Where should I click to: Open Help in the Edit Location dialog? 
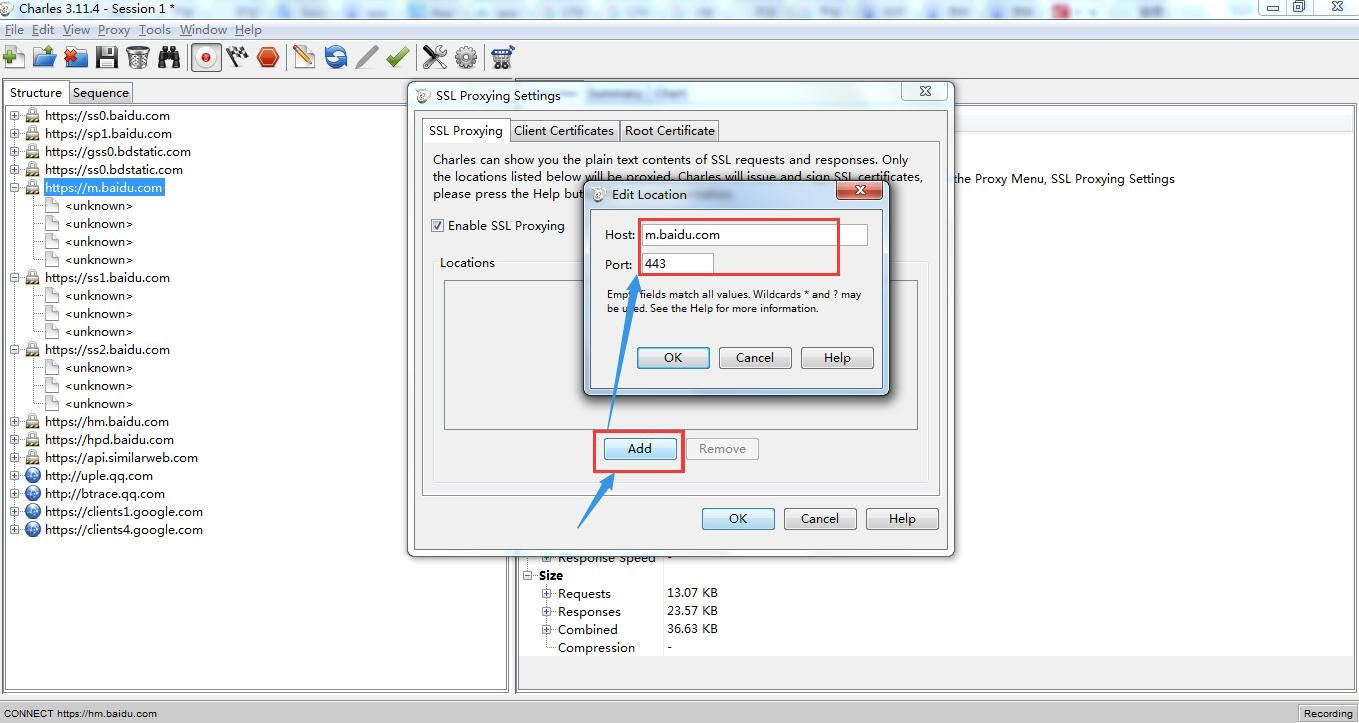coord(837,358)
